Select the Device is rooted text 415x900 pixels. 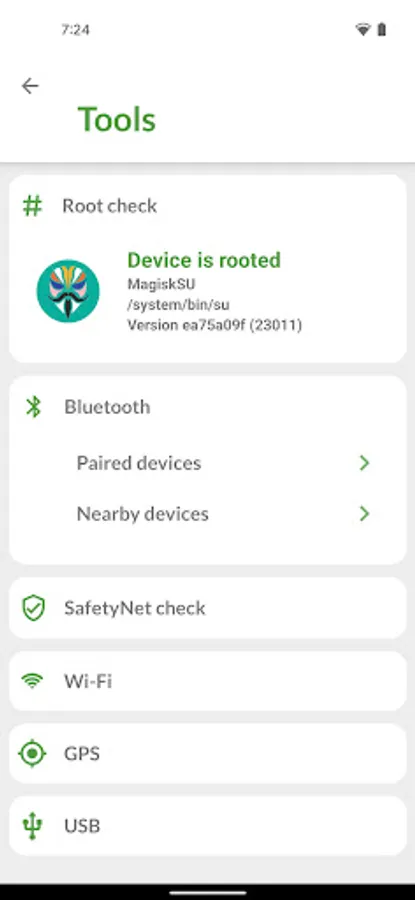[x=204, y=260]
